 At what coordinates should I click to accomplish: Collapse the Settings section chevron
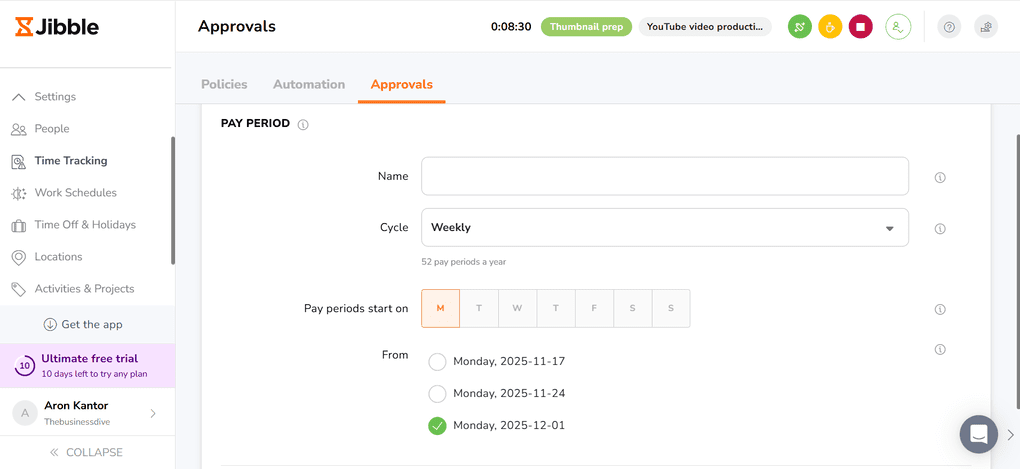19,97
